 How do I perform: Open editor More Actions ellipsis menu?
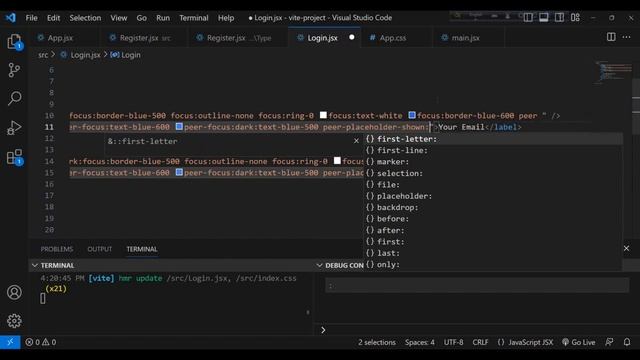[x=627, y=37]
